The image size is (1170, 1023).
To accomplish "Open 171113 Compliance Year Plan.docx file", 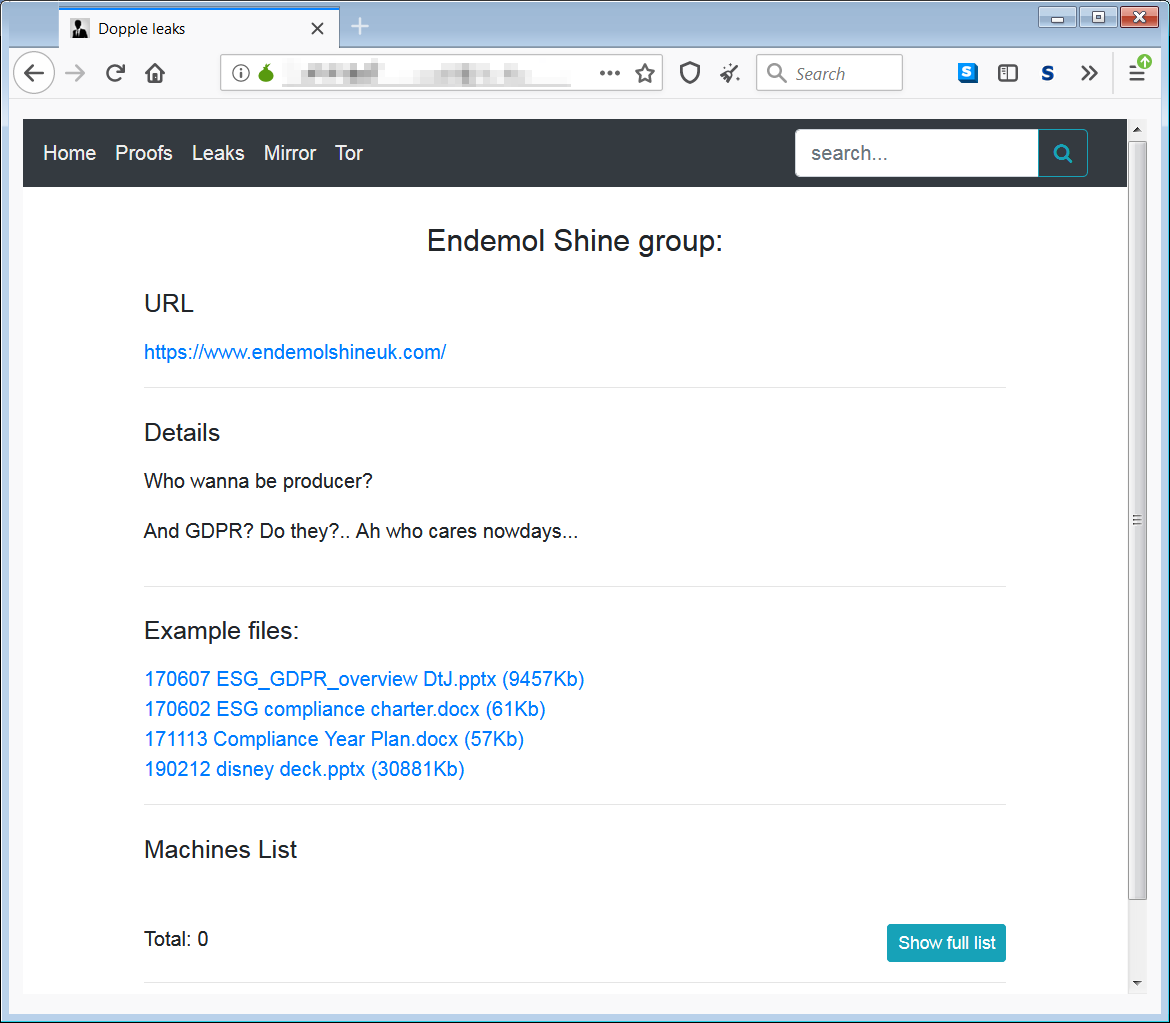I will pyautogui.click(x=334, y=739).
